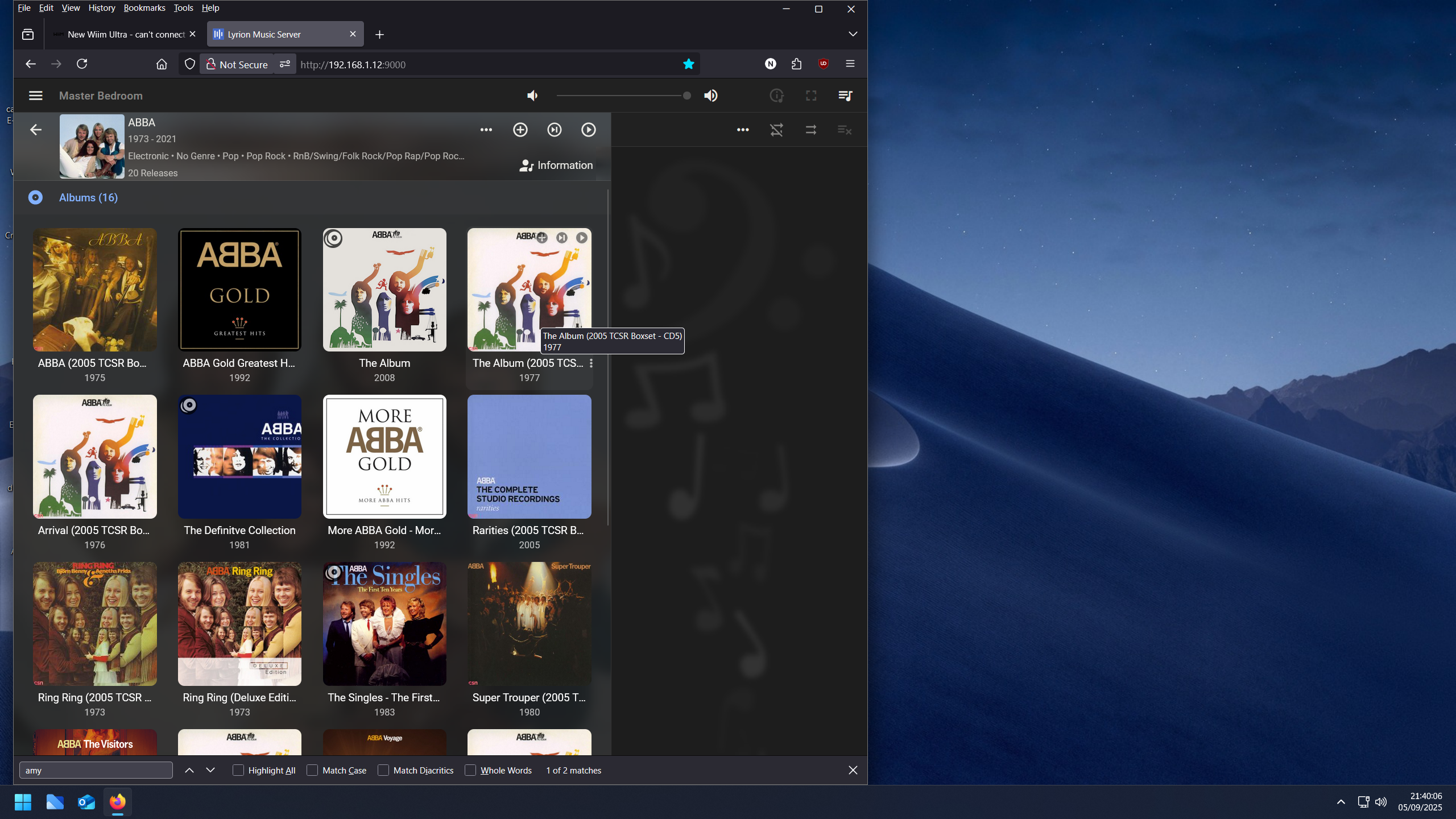Open site permissions icon in URL bar
This screenshot has height=819, width=1456.
[x=284, y=64]
